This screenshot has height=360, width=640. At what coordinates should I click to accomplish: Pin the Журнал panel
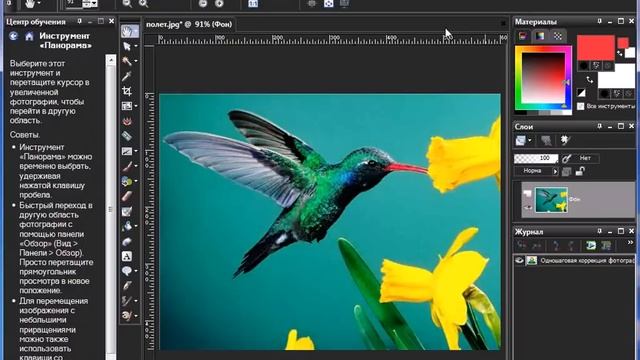[x=599, y=231]
